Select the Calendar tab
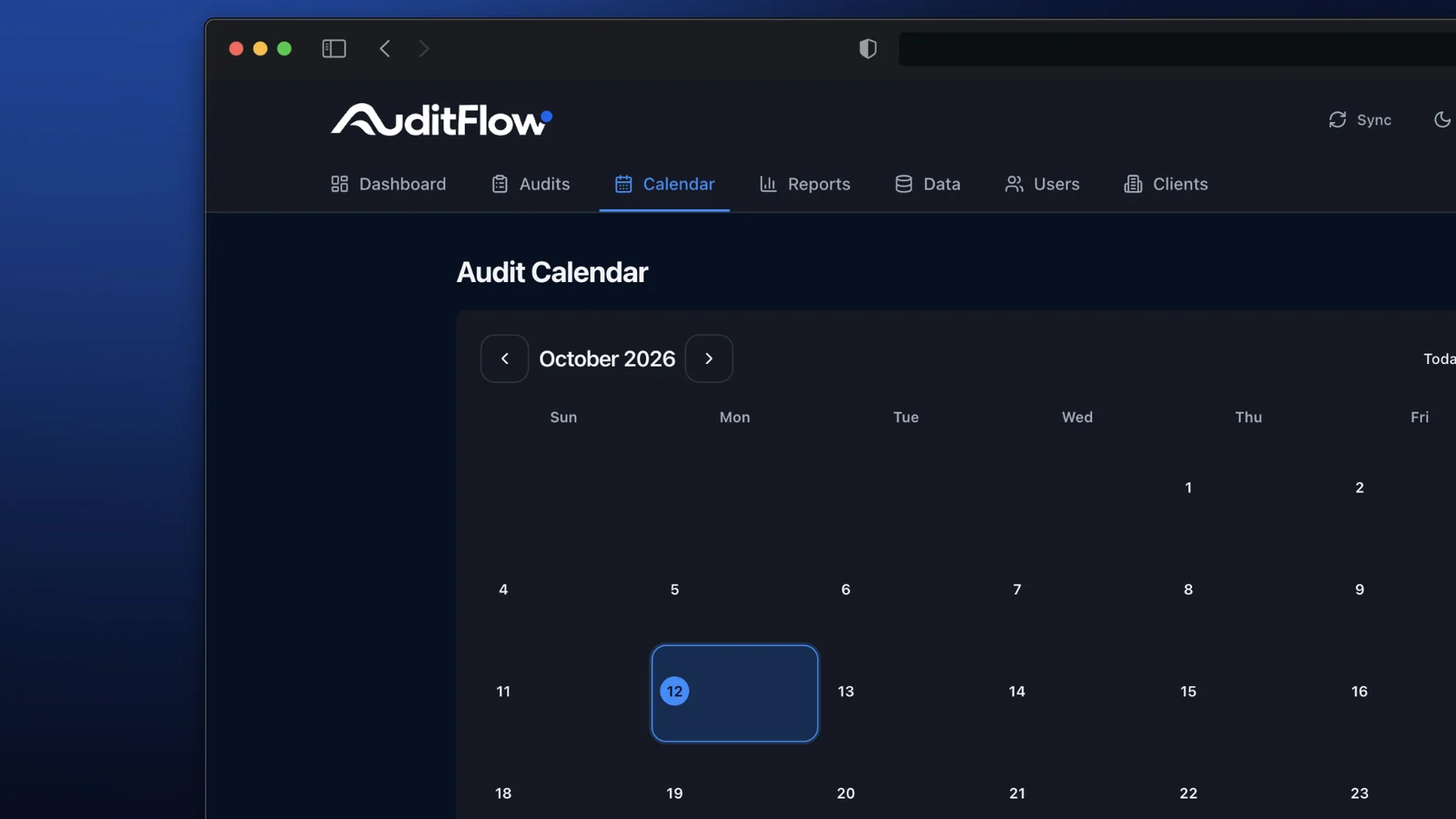Viewport: 1456px width, 819px height. [x=664, y=184]
